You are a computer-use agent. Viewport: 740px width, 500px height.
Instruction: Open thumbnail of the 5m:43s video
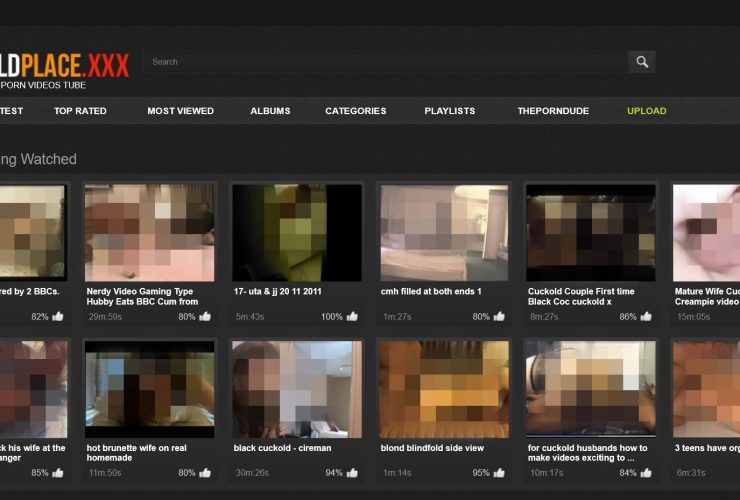click(x=297, y=233)
